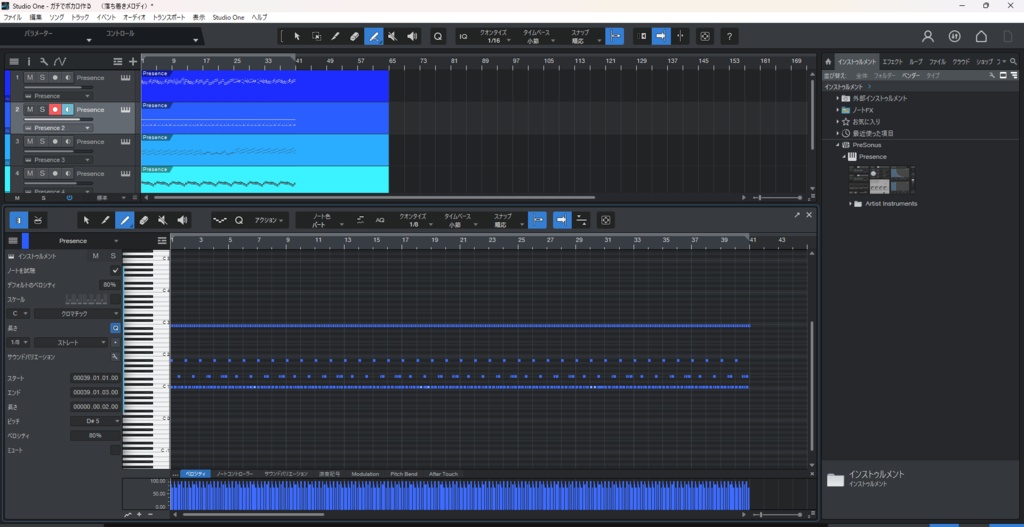1024x527 pixels.
Task: Click the add track plus icon
Action: point(133,61)
